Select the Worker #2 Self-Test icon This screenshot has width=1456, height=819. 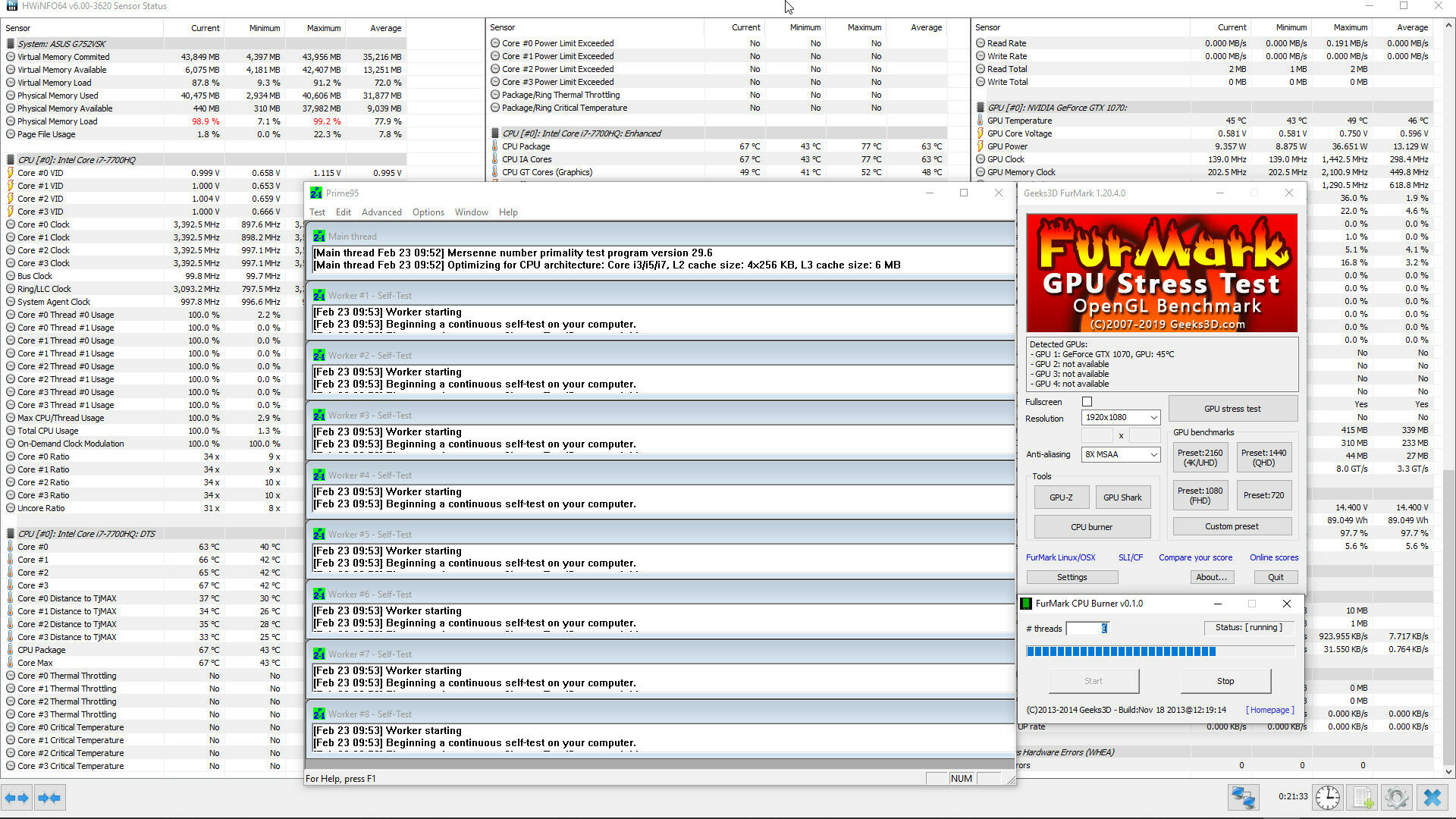point(319,356)
